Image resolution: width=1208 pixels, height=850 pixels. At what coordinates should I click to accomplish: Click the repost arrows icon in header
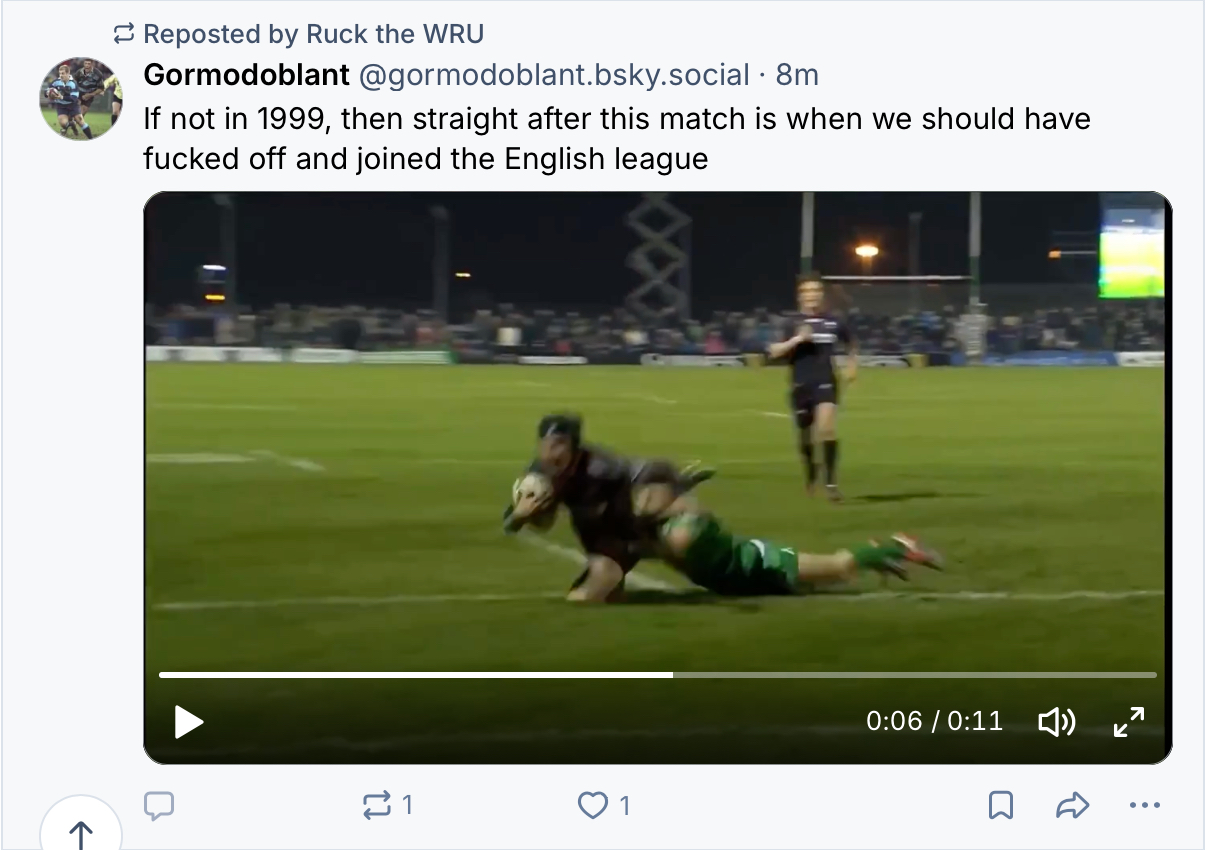coord(124,34)
